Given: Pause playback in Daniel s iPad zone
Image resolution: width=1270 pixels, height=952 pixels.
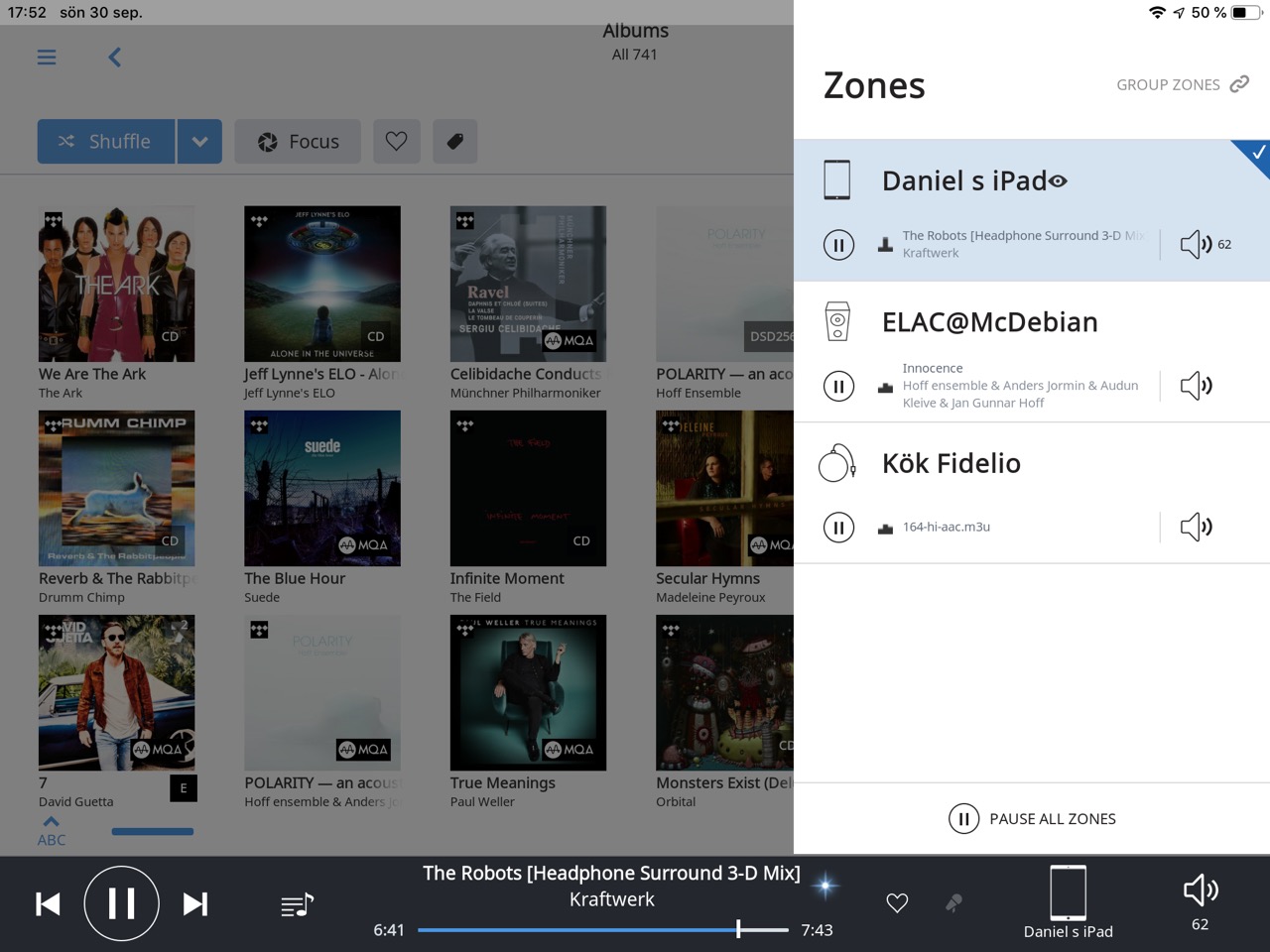Looking at the screenshot, I should point(838,244).
